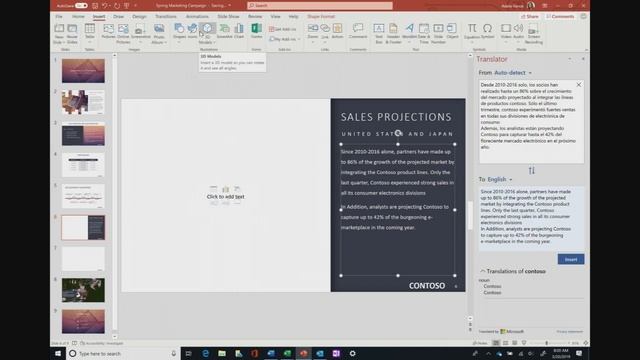The image size is (640, 360).
Task: Open the From Auto-detect language dropdown
Action: (x=513, y=73)
